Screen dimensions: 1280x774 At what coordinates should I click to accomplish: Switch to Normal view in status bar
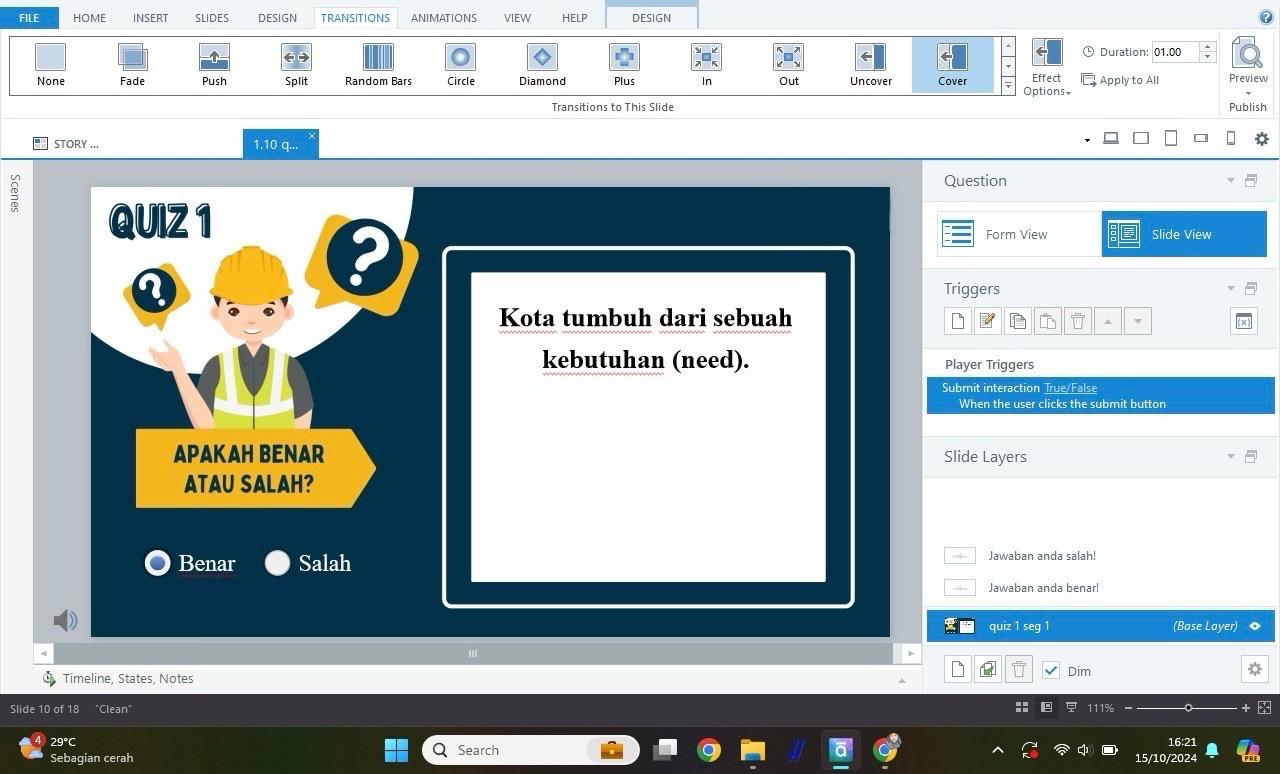1046,708
